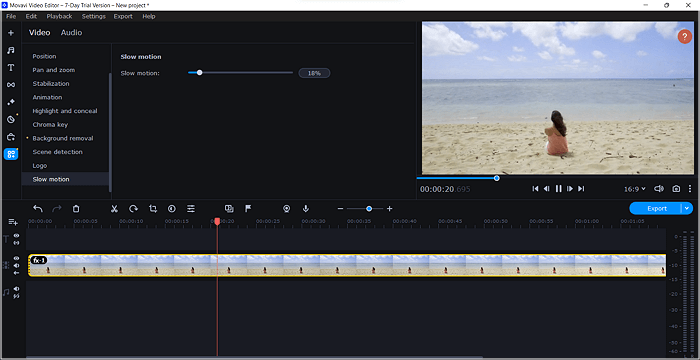Expand the Export options arrow
Viewport: 700px width, 360px height.
click(687, 209)
